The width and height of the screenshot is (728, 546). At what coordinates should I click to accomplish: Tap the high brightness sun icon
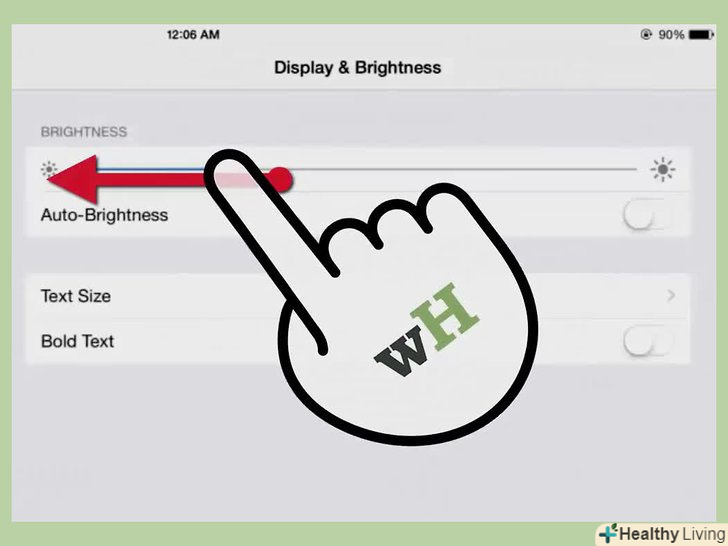663,169
